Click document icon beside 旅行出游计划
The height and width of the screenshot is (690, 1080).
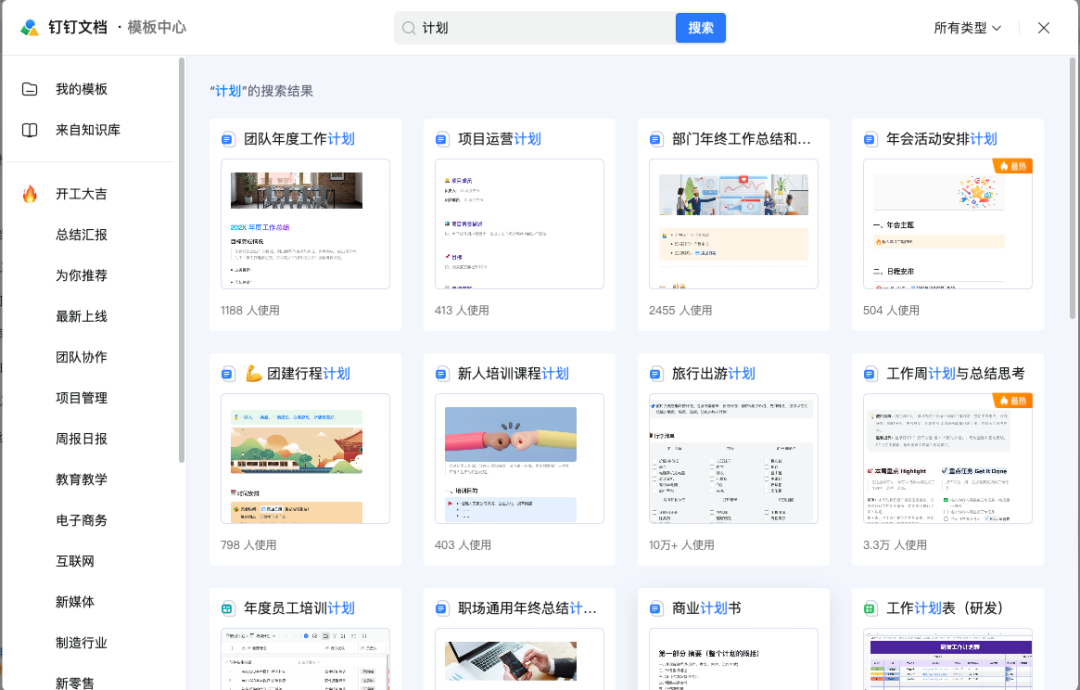[x=656, y=374]
